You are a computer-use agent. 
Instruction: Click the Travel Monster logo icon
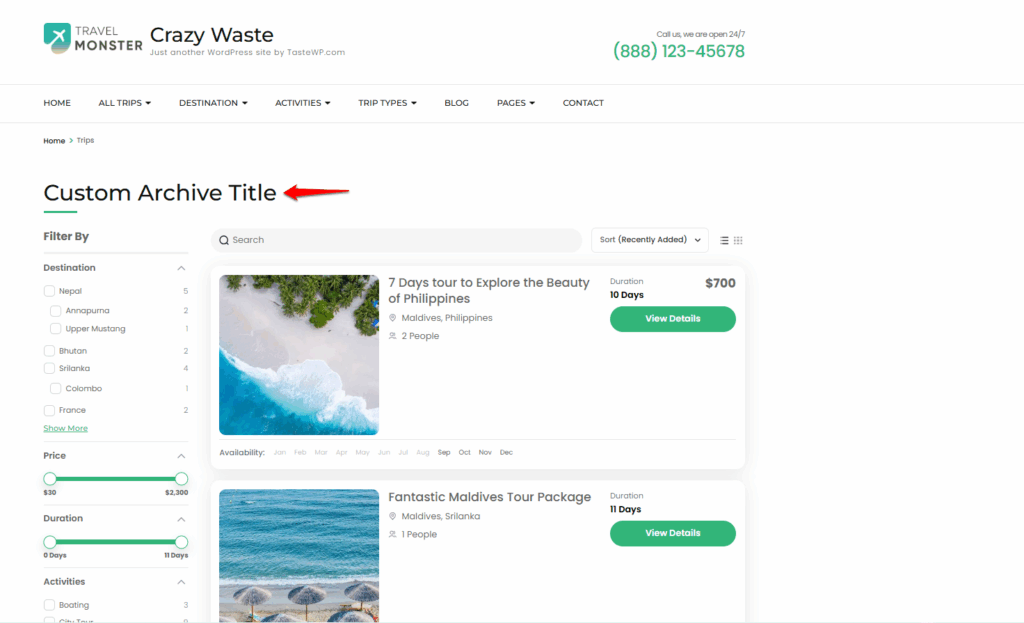pos(57,38)
